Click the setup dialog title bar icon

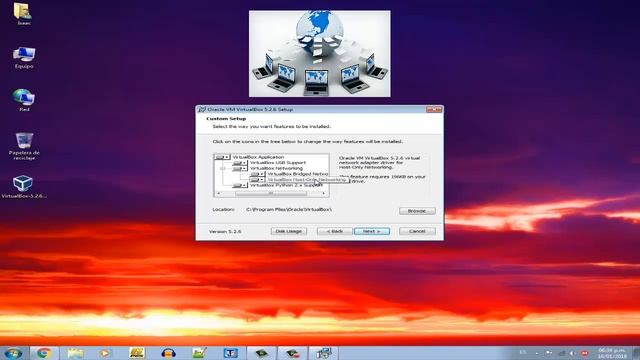[202, 109]
